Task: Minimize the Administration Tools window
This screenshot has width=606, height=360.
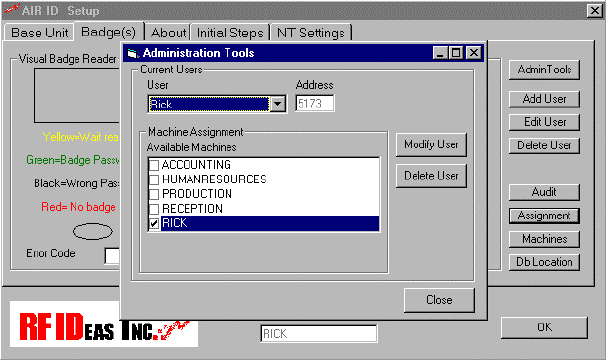Action: point(440,53)
